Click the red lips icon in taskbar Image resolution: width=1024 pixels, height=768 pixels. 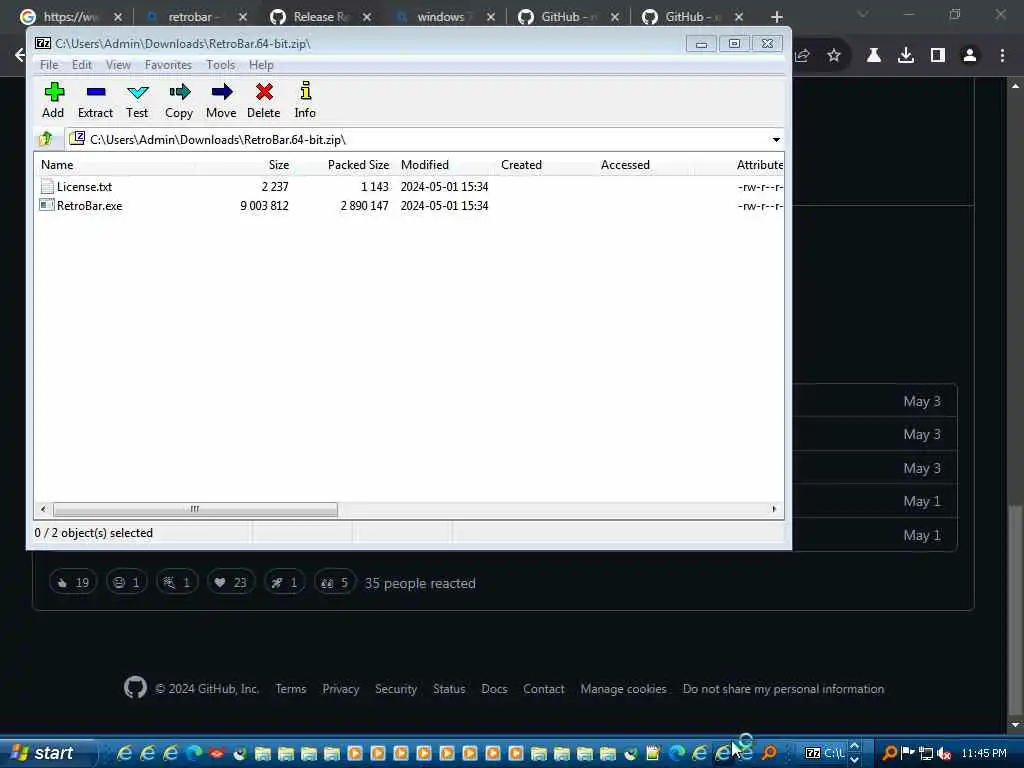click(x=217, y=754)
